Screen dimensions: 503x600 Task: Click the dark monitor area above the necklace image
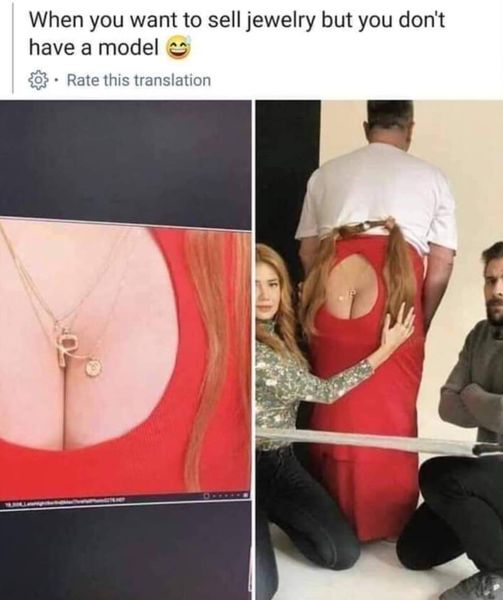tap(125, 161)
